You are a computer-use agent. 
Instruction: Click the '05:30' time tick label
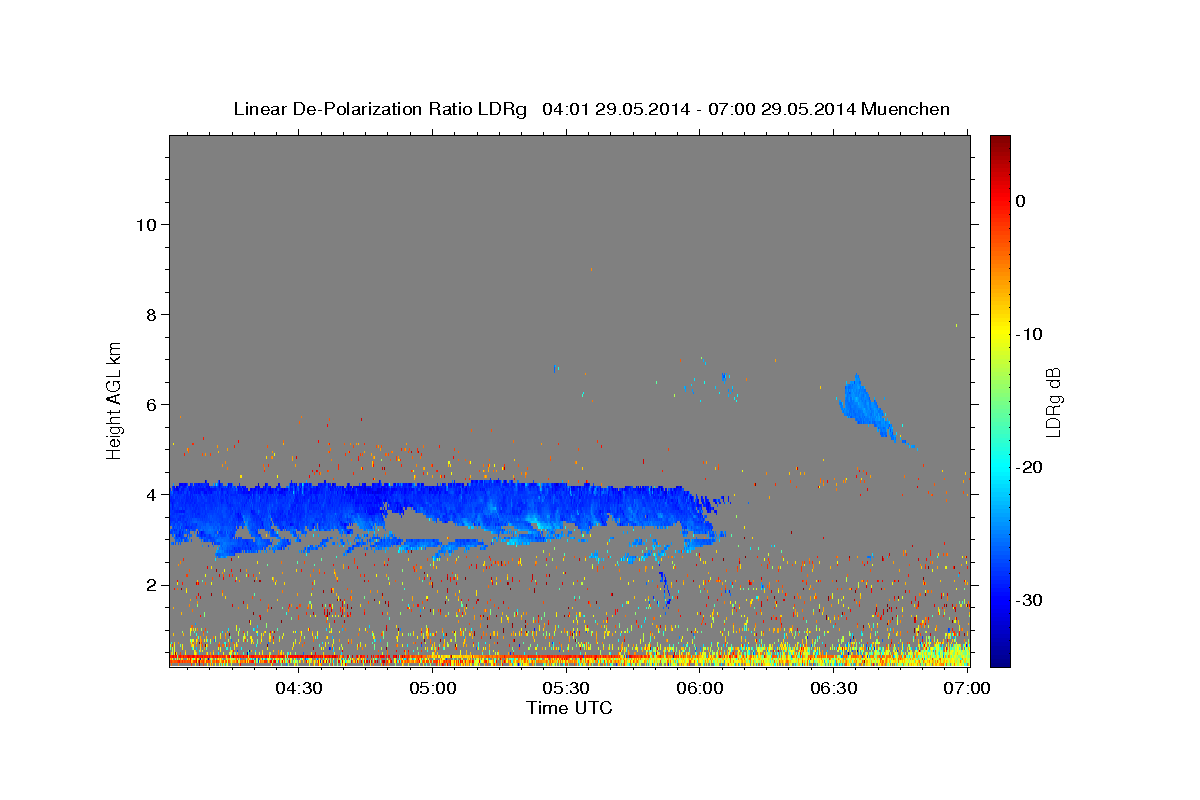coord(566,688)
